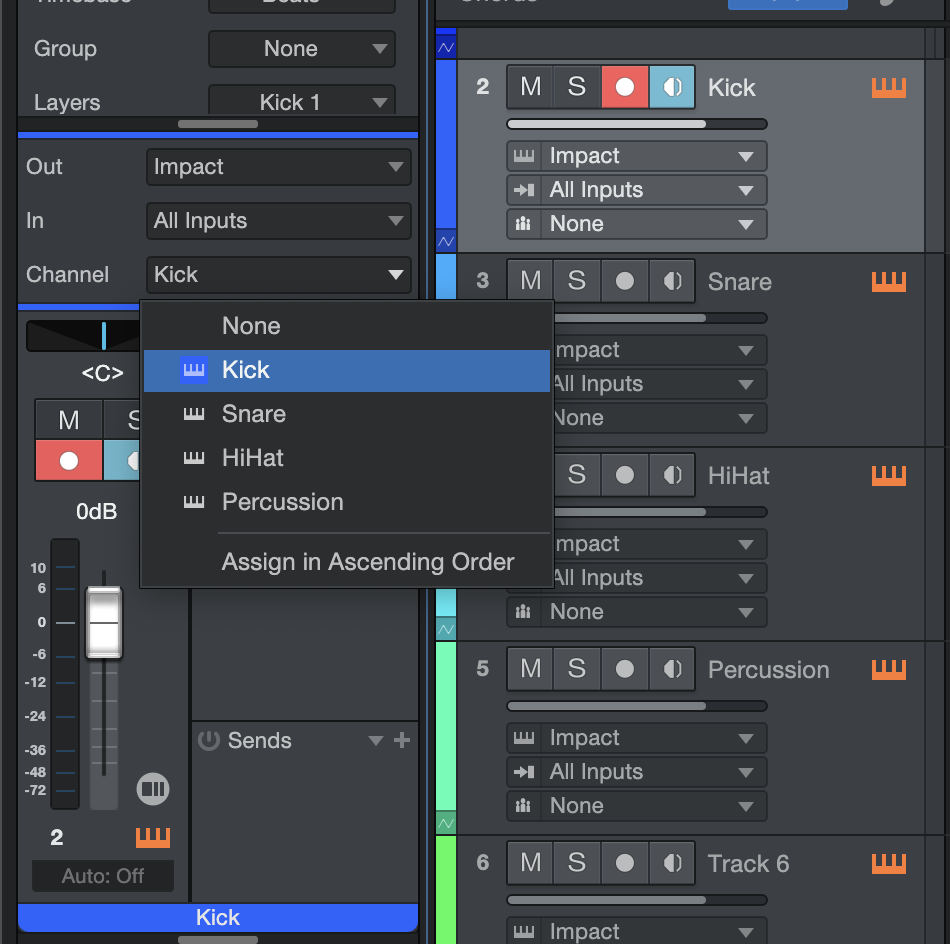
Task: Click group icon beside HiHat track's None
Action: (x=524, y=612)
